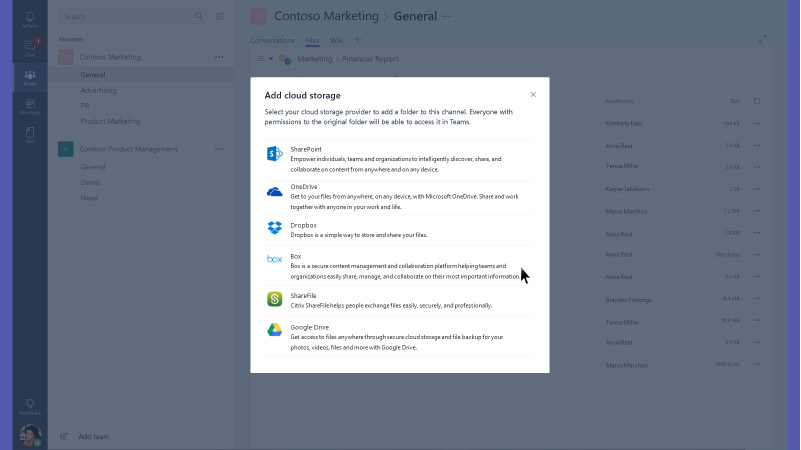Open more options for Contoso Marketing team
Screen dimensions: 801x450
point(219,57)
